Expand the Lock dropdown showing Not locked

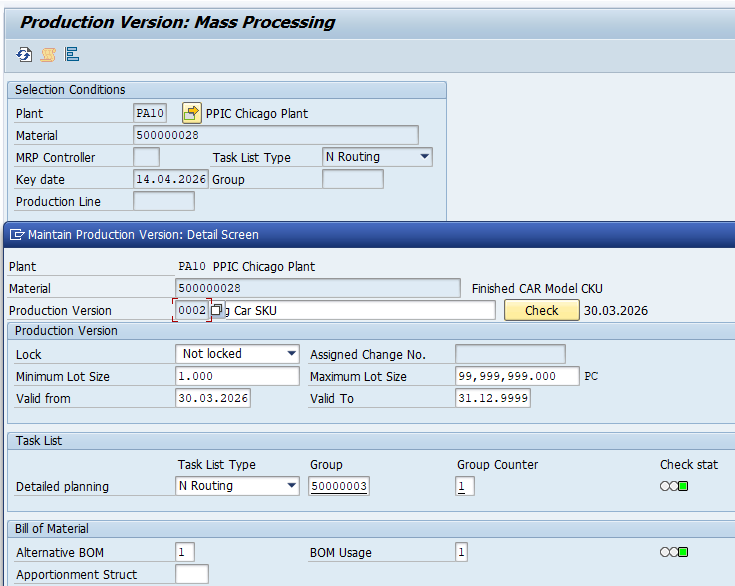click(x=291, y=354)
